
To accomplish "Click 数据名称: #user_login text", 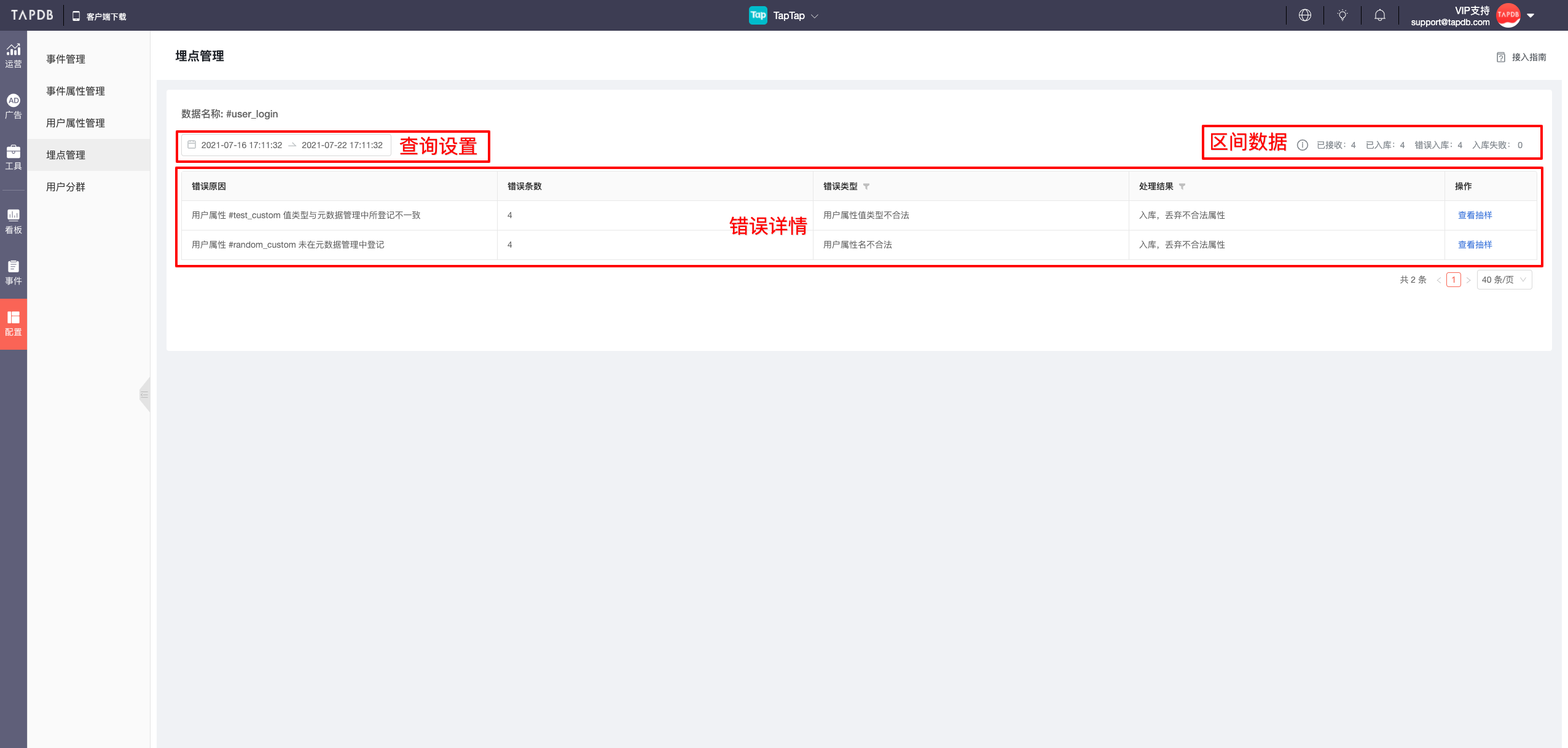I will (230, 114).
